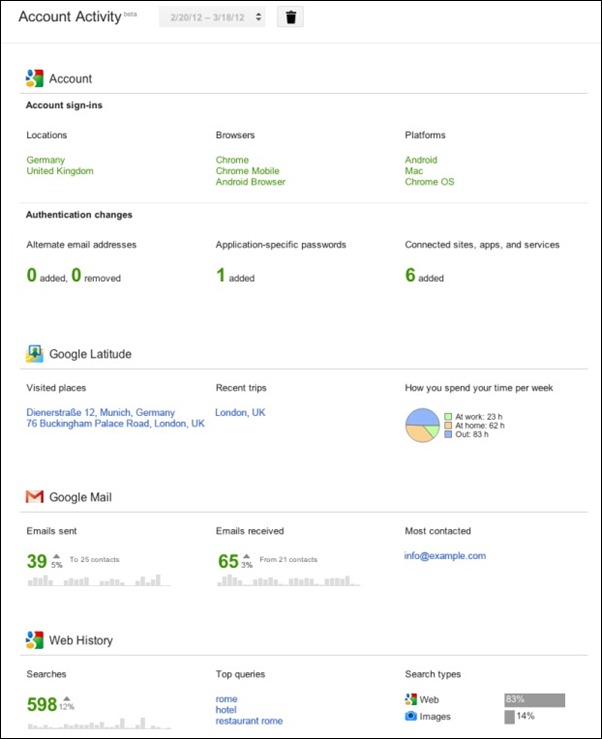
Task: Open 76 Buckingham Palace Road link
Action: pos(115,424)
